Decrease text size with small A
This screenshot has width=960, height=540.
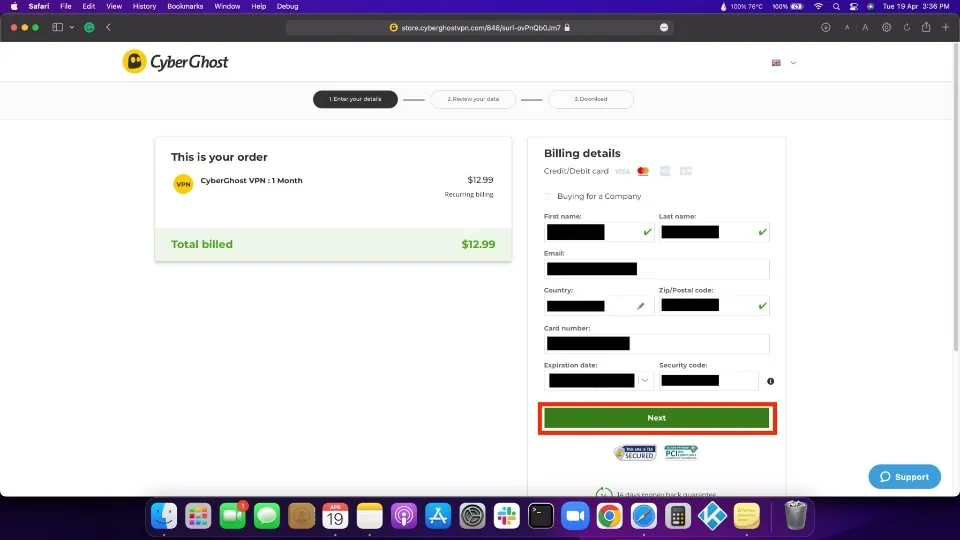point(847,28)
